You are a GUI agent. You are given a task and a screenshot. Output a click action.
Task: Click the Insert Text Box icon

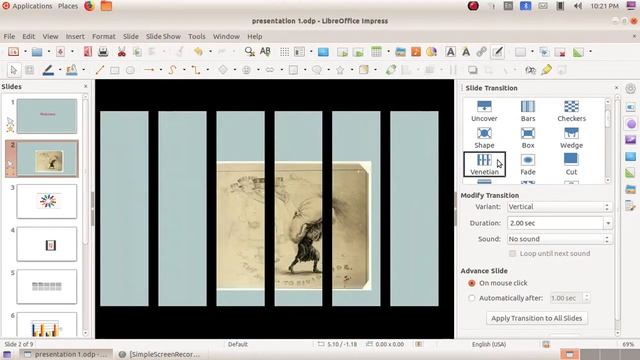pos(451,52)
